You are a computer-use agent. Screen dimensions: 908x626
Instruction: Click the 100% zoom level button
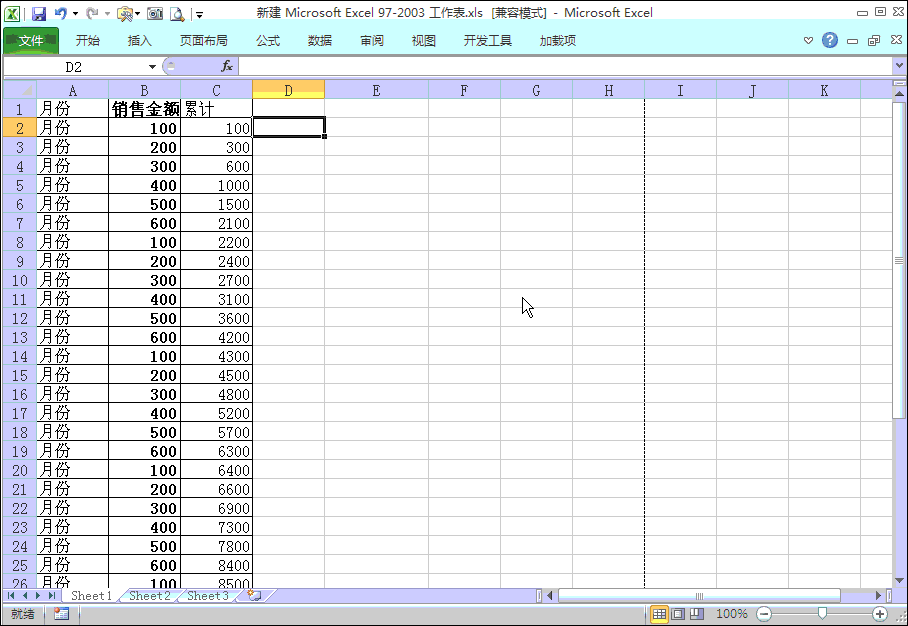point(732,614)
